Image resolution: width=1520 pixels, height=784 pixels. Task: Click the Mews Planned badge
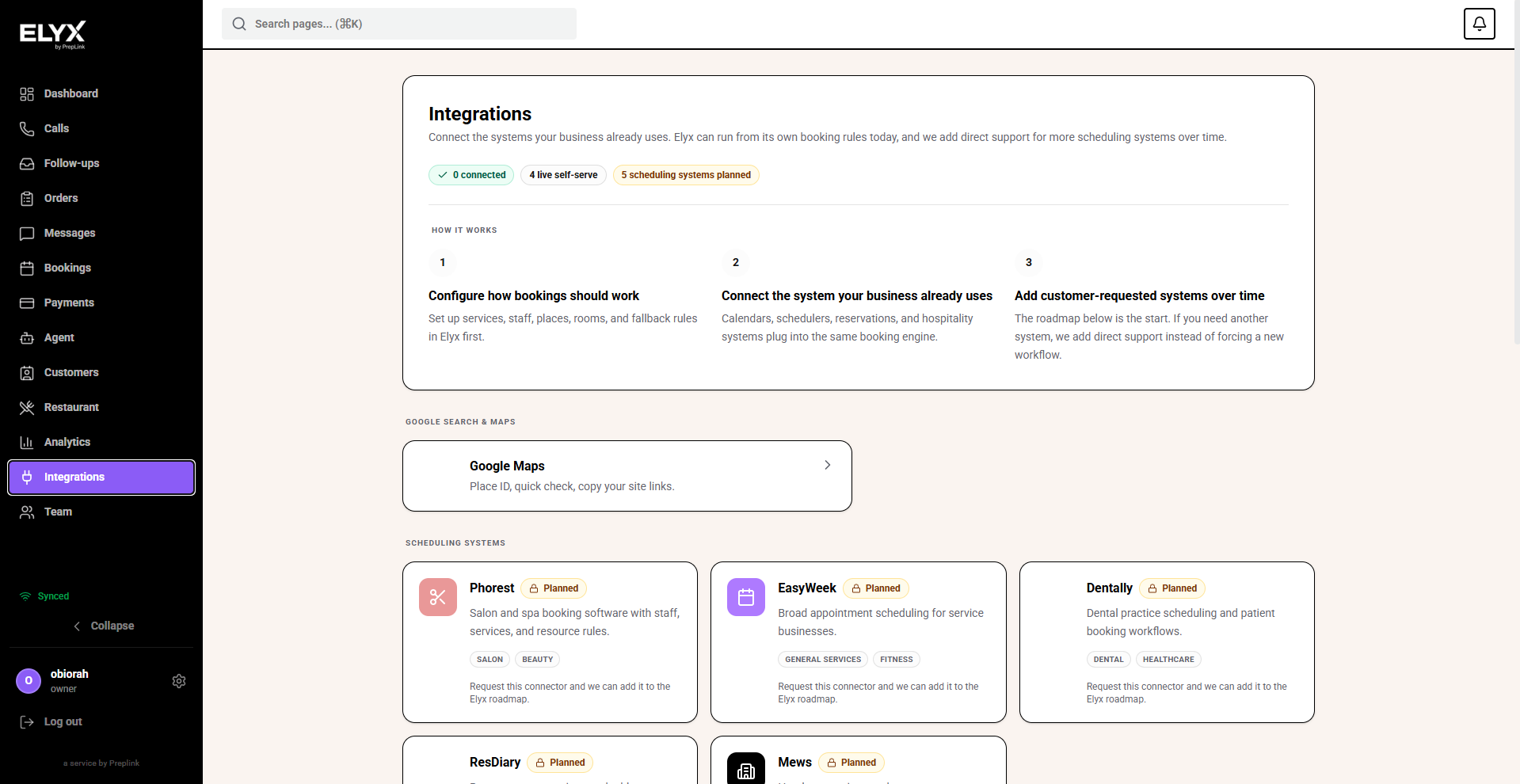pos(851,763)
